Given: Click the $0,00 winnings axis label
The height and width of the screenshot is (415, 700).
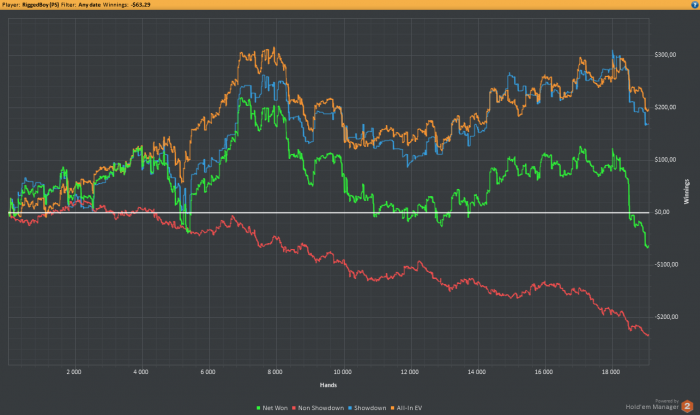Looking at the screenshot, I should (662, 212).
